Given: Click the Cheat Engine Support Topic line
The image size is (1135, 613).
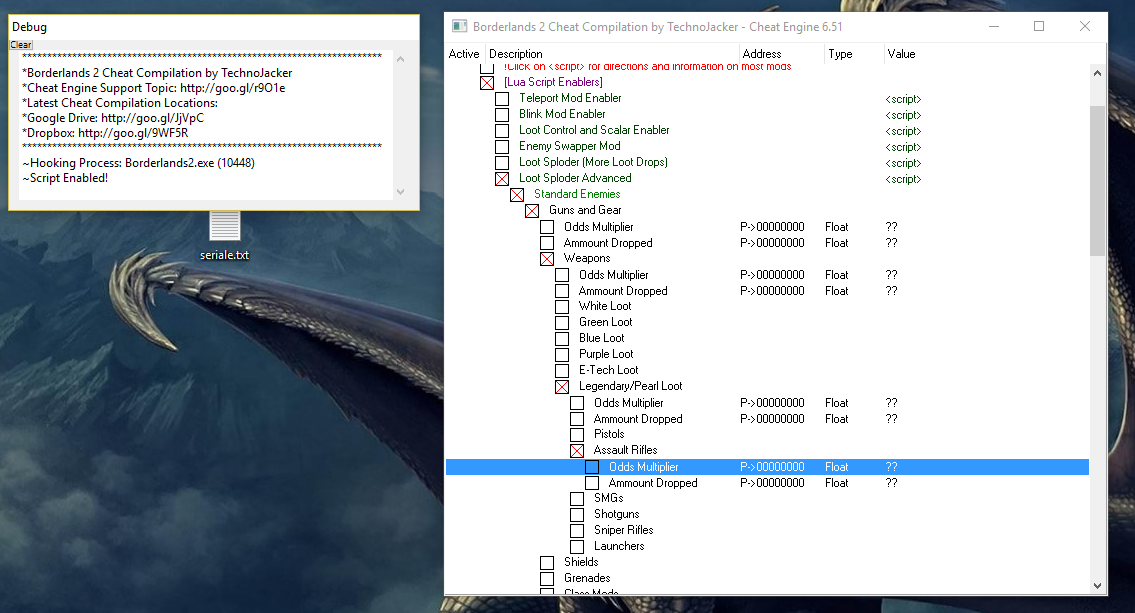Looking at the screenshot, I should click(x=153, y=88).
